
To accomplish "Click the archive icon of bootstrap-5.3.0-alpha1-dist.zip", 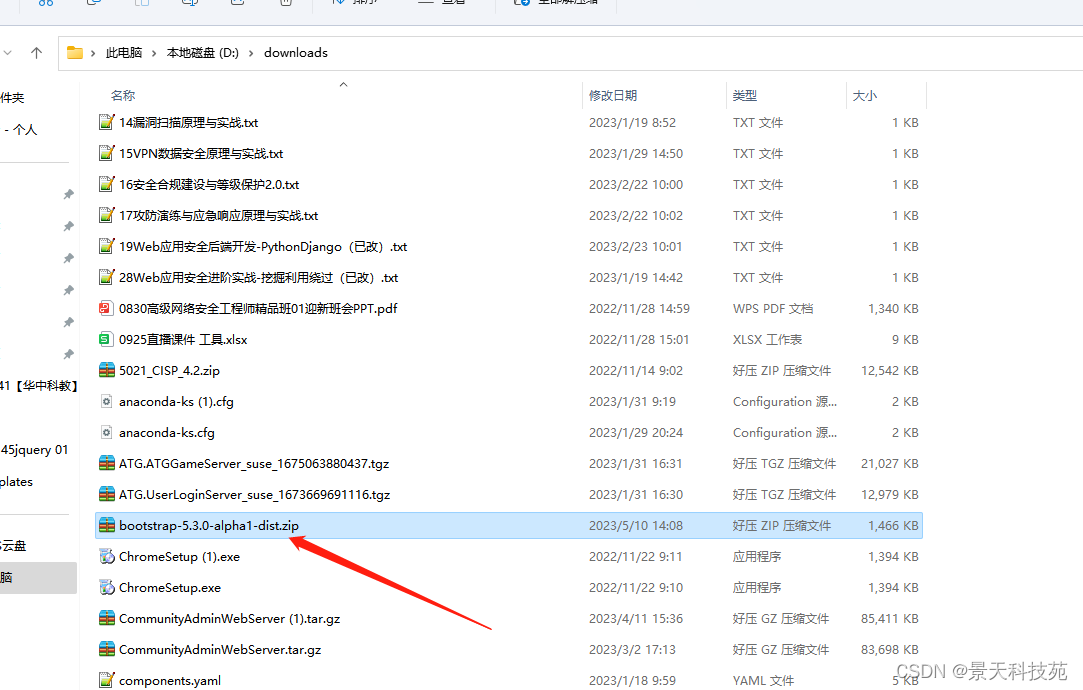I will coord(106,526).
